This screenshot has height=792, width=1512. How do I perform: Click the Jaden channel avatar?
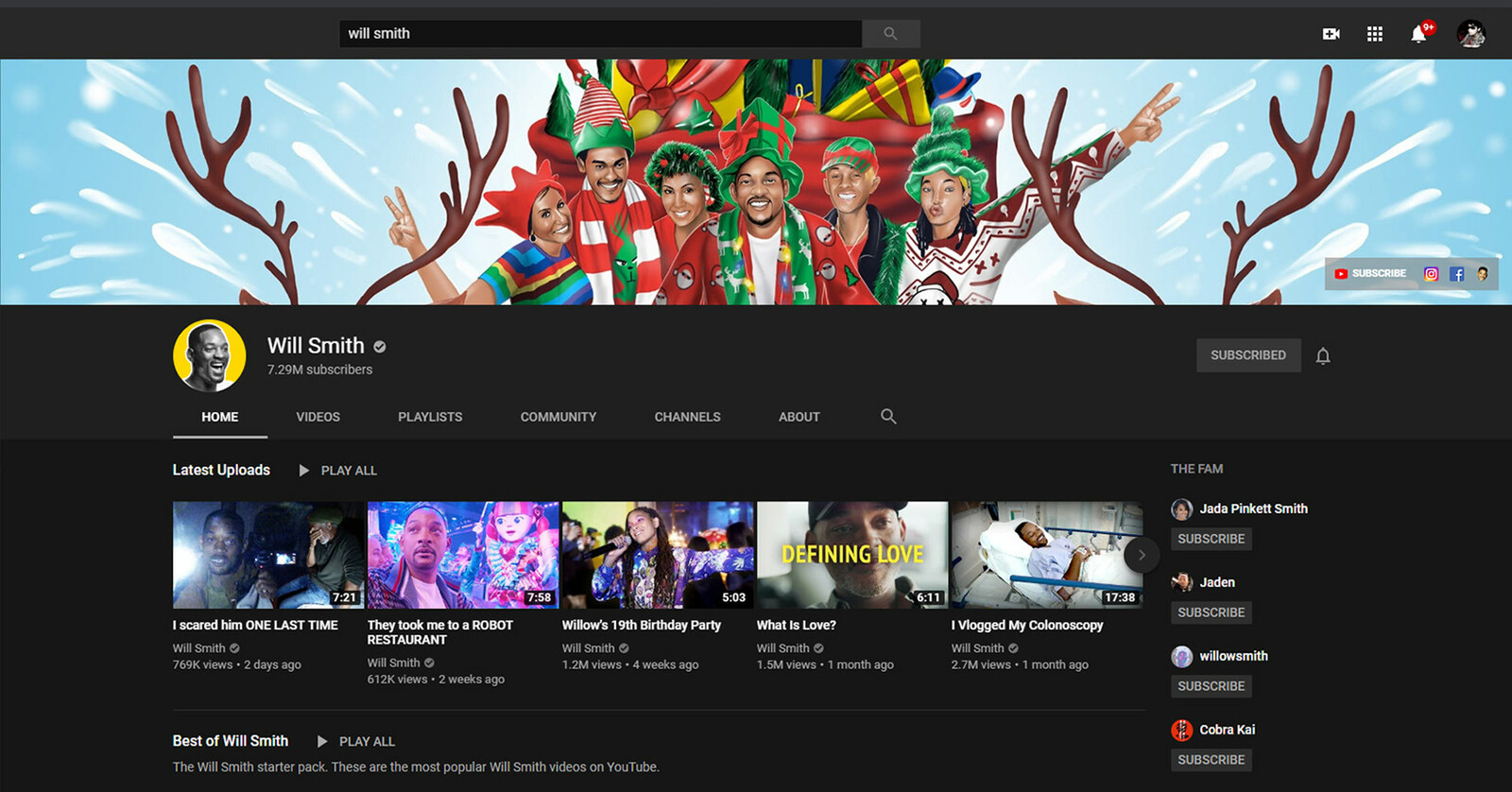click(1182, 583)
